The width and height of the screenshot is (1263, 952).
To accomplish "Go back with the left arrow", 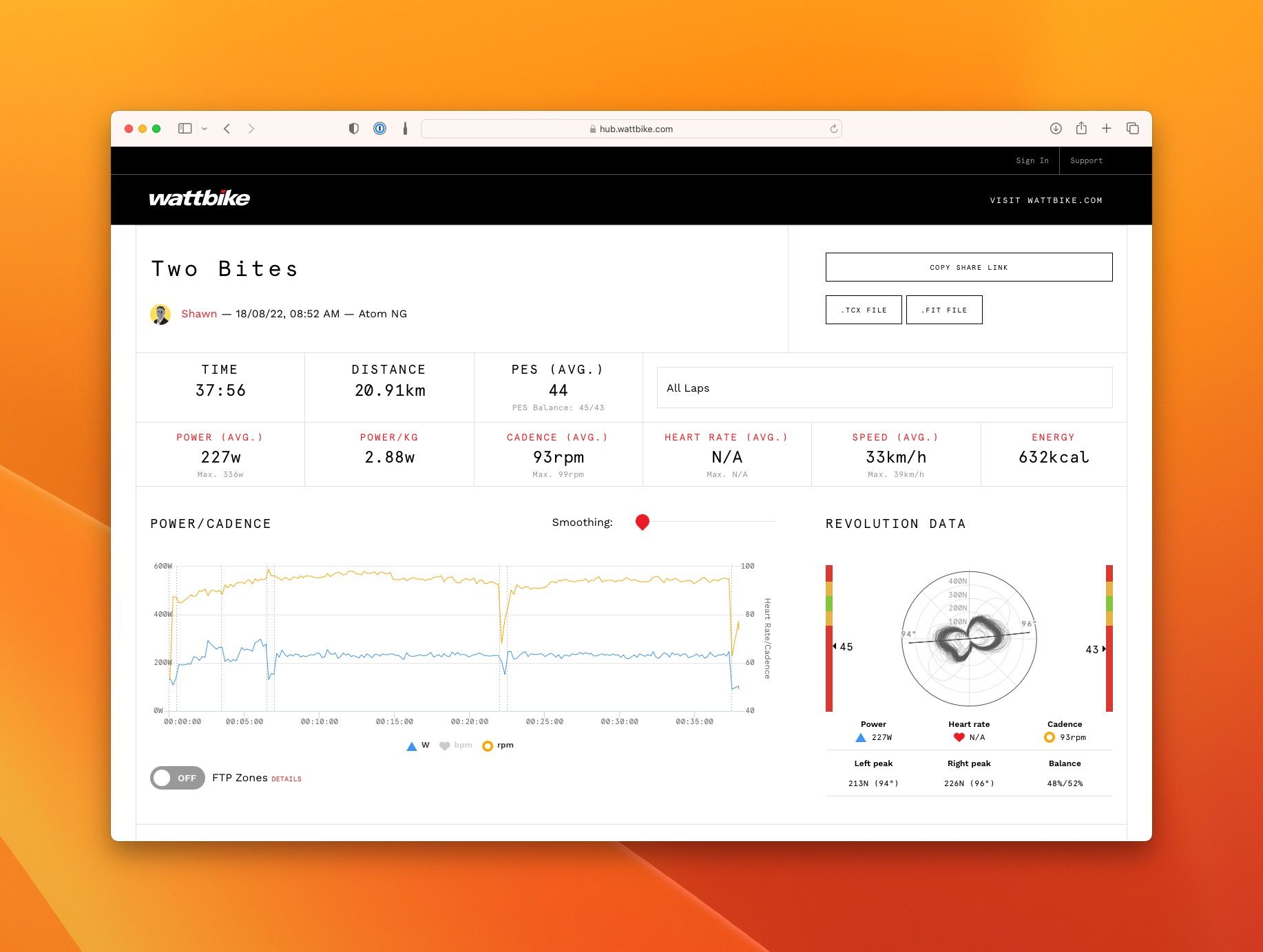I will coord(227,129).
